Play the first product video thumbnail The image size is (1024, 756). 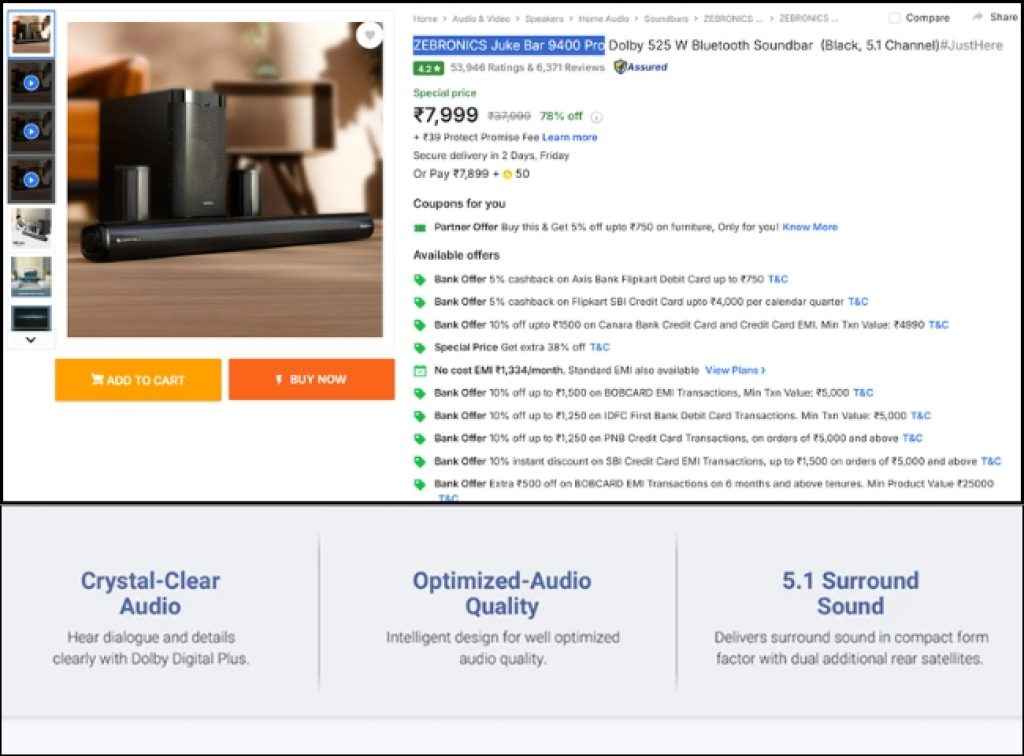[31, 83]
